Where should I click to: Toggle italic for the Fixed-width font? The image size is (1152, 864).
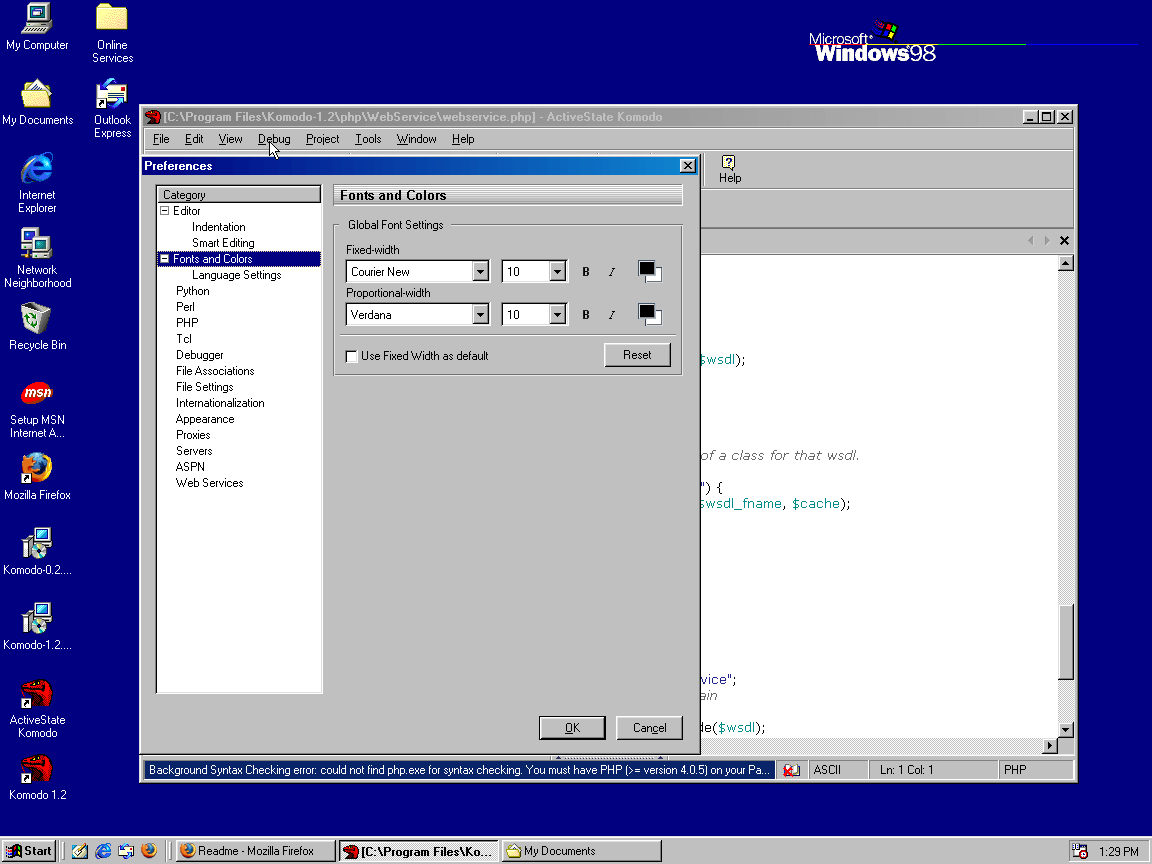tap(611, 272)
